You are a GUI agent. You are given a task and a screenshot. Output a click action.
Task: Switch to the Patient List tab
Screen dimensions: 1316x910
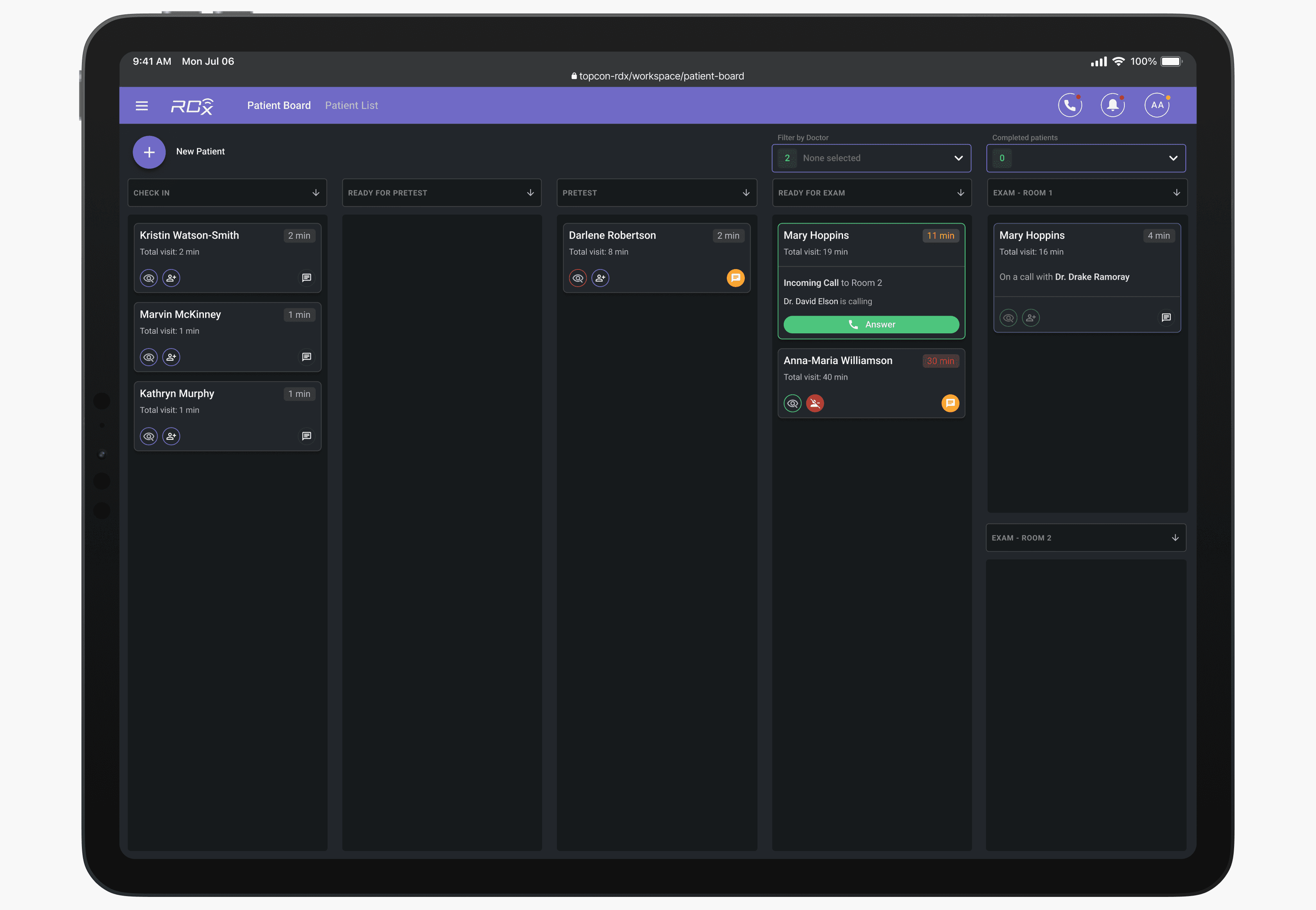[351, 106]
